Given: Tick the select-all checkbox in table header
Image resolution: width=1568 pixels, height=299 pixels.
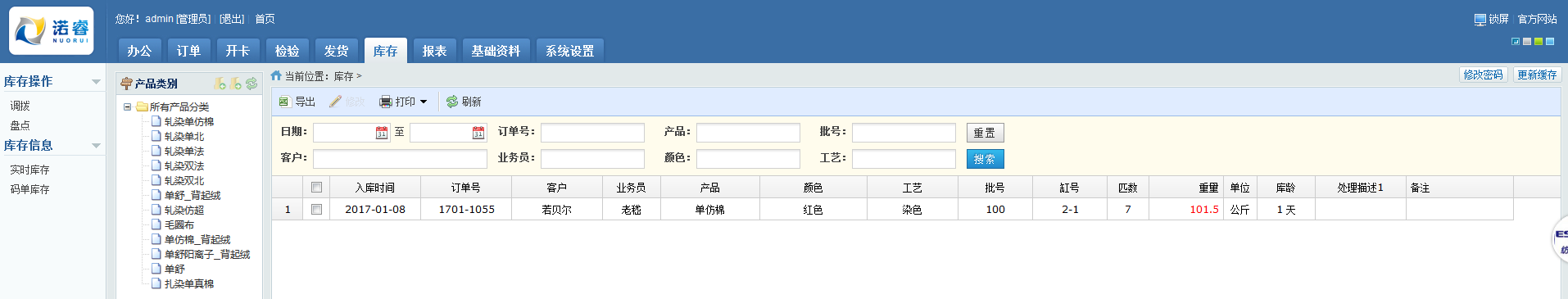Looking at the screenshot, I should coord(317,188).
